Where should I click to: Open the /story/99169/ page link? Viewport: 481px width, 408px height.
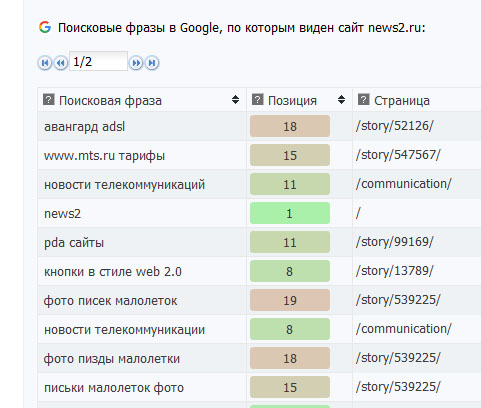coord(394,242)
